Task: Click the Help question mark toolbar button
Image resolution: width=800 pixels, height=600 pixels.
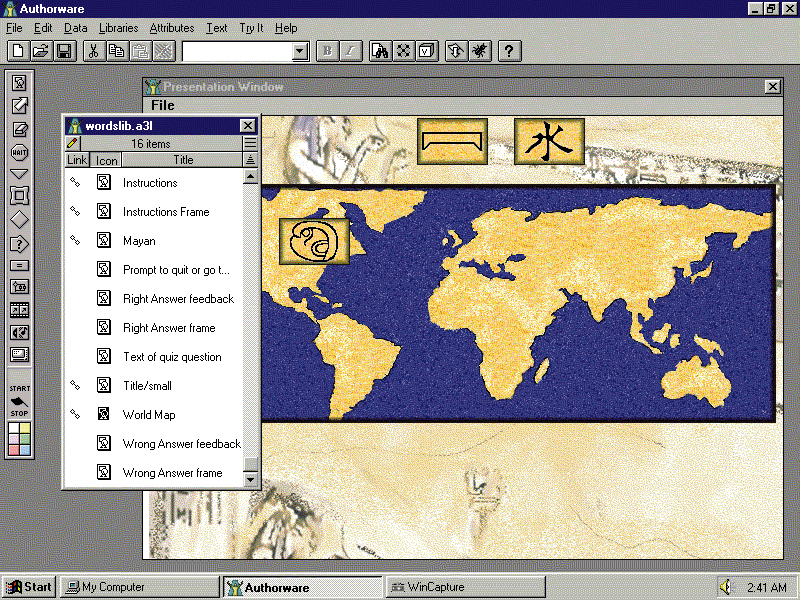Action: pos(509,51)
